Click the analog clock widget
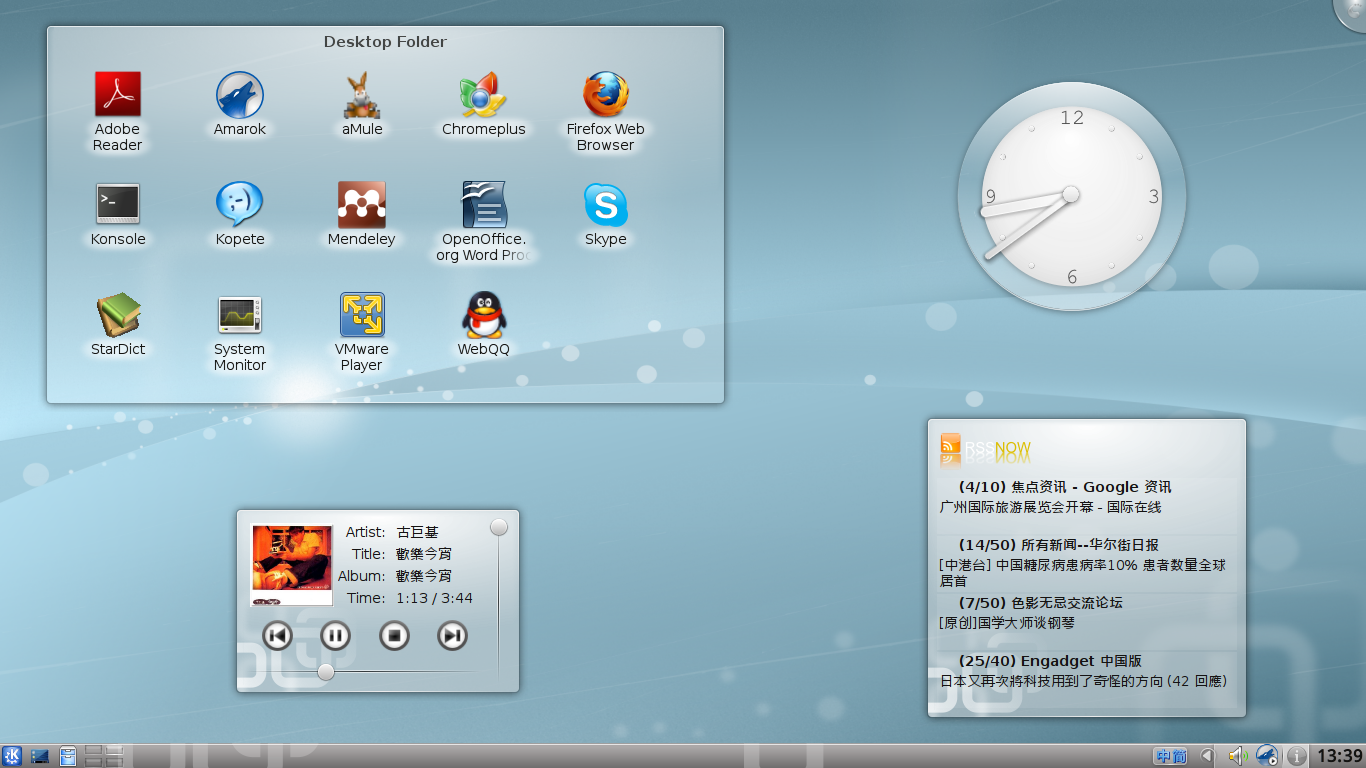Image resolution: width=1366 pixels, height=768 pixels. (x=1071, y=196)
